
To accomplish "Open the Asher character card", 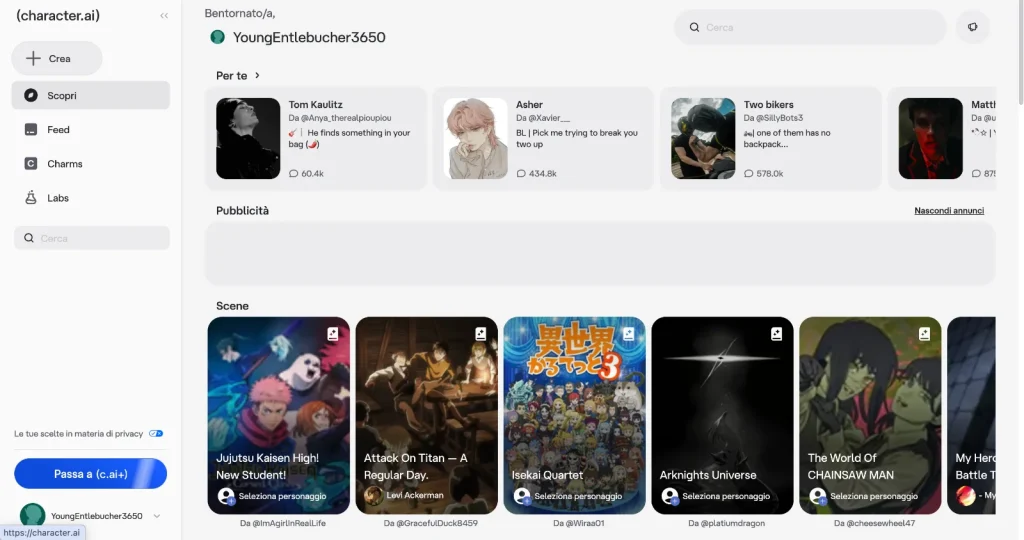I will coord(543,138).
